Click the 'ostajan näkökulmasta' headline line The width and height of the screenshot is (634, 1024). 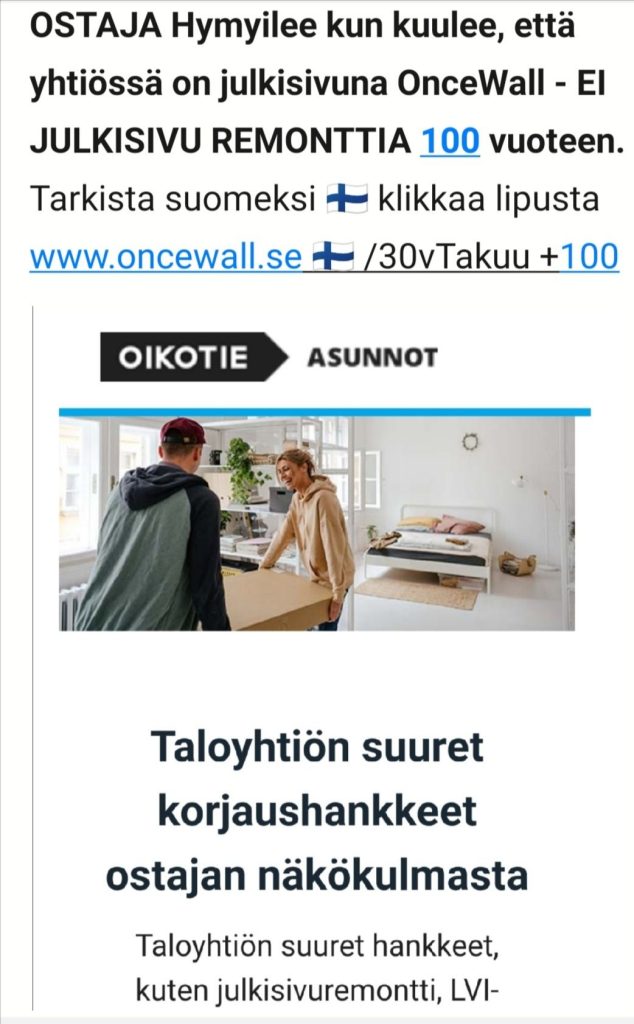pos(317,876)
